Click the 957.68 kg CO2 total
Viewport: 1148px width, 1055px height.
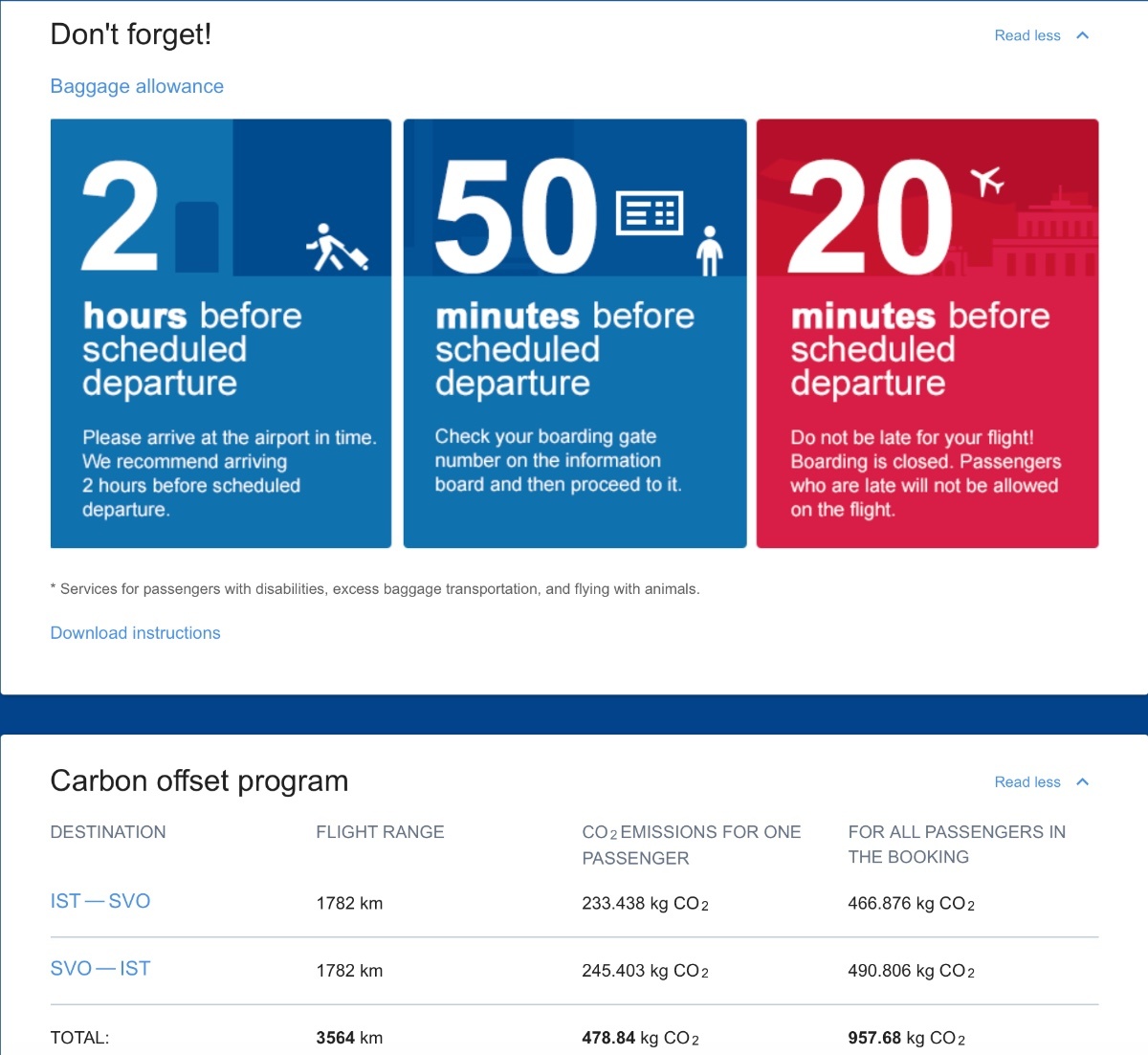click(906, 1038)
